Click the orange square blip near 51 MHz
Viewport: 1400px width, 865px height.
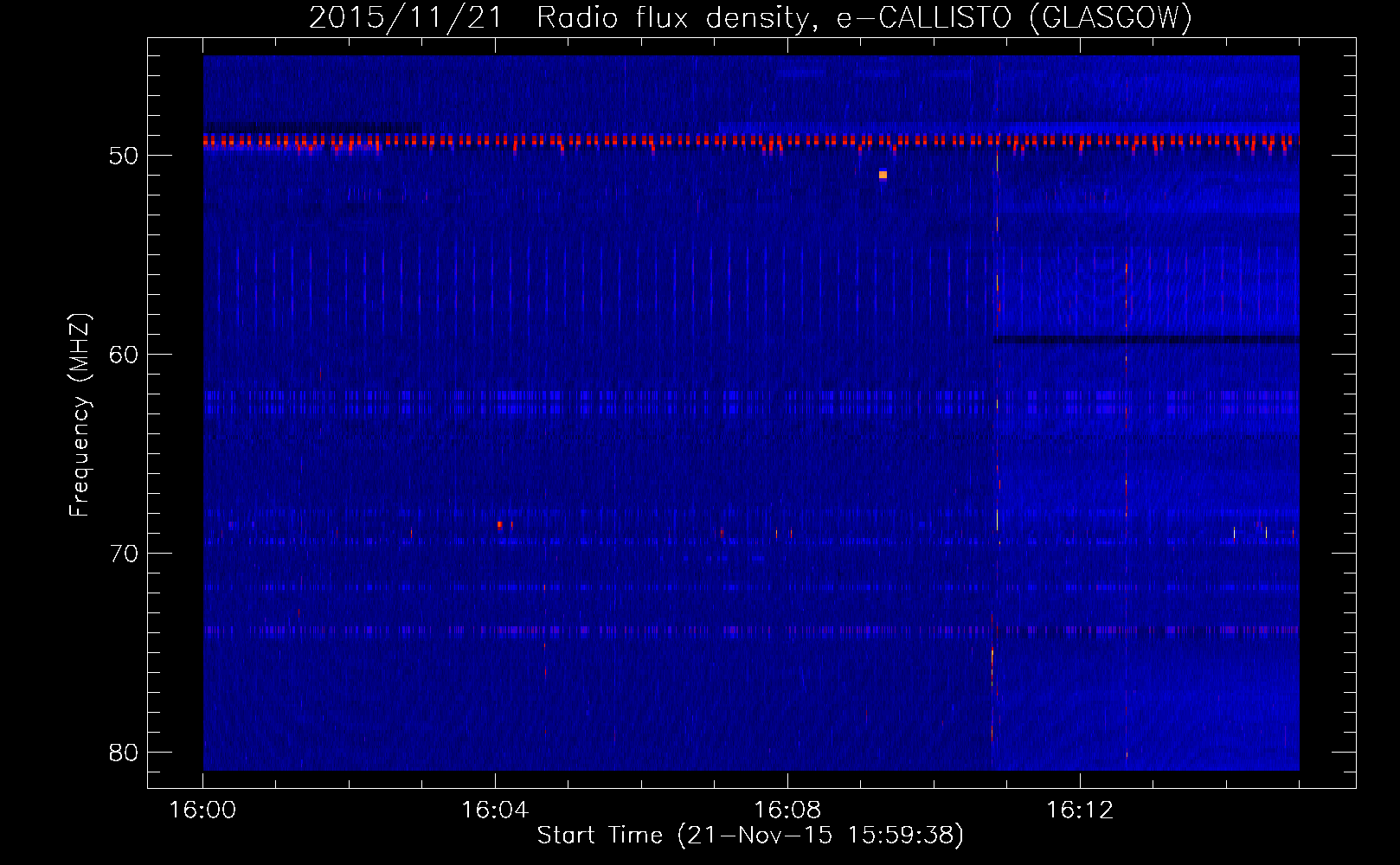click(x=883, y=175)
